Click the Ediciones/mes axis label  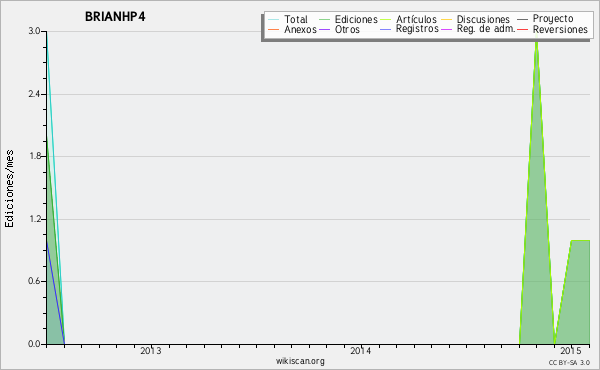(9, 189)
